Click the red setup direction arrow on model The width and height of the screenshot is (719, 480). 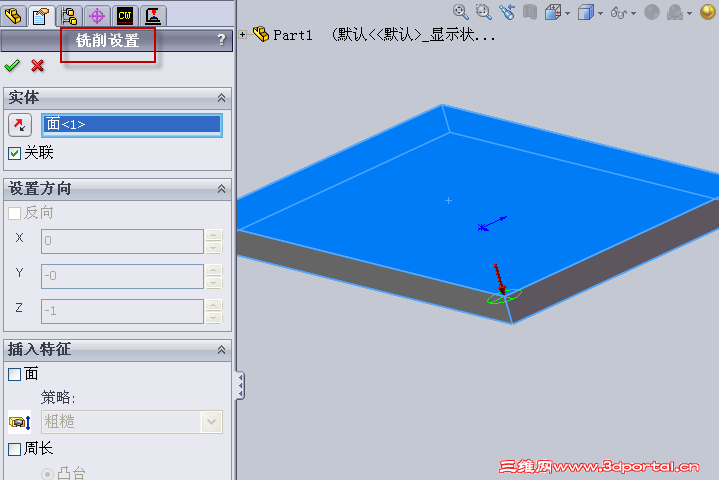click(x=499, y=279)
